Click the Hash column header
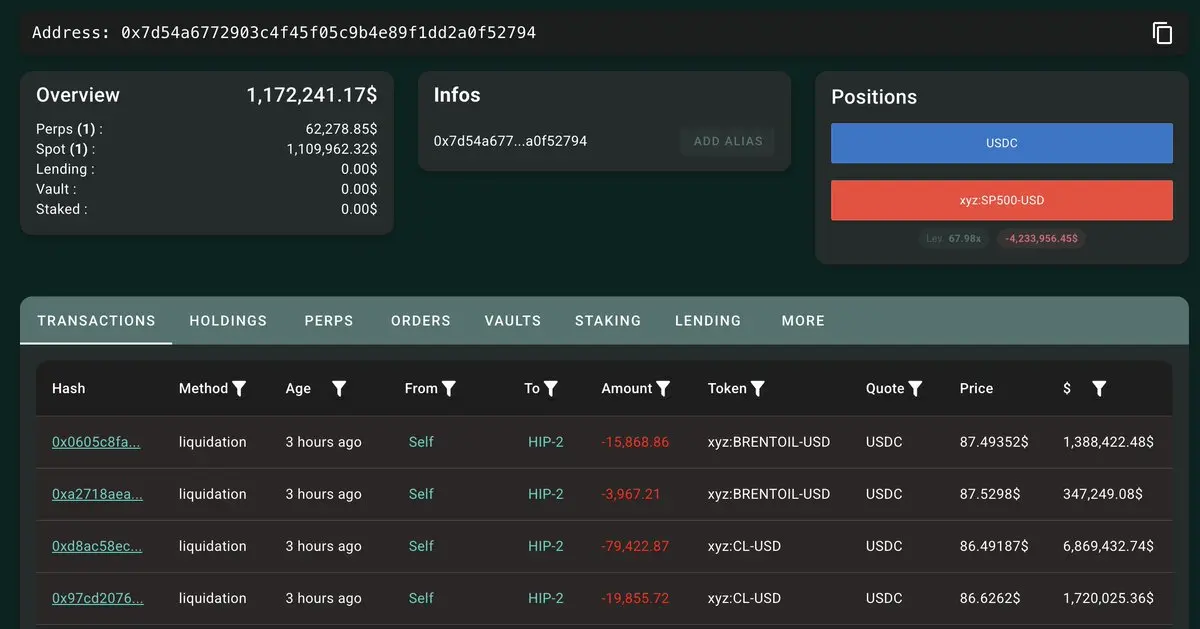The width and height of the screenshot is (1200, 629). (x=68, y=389)
